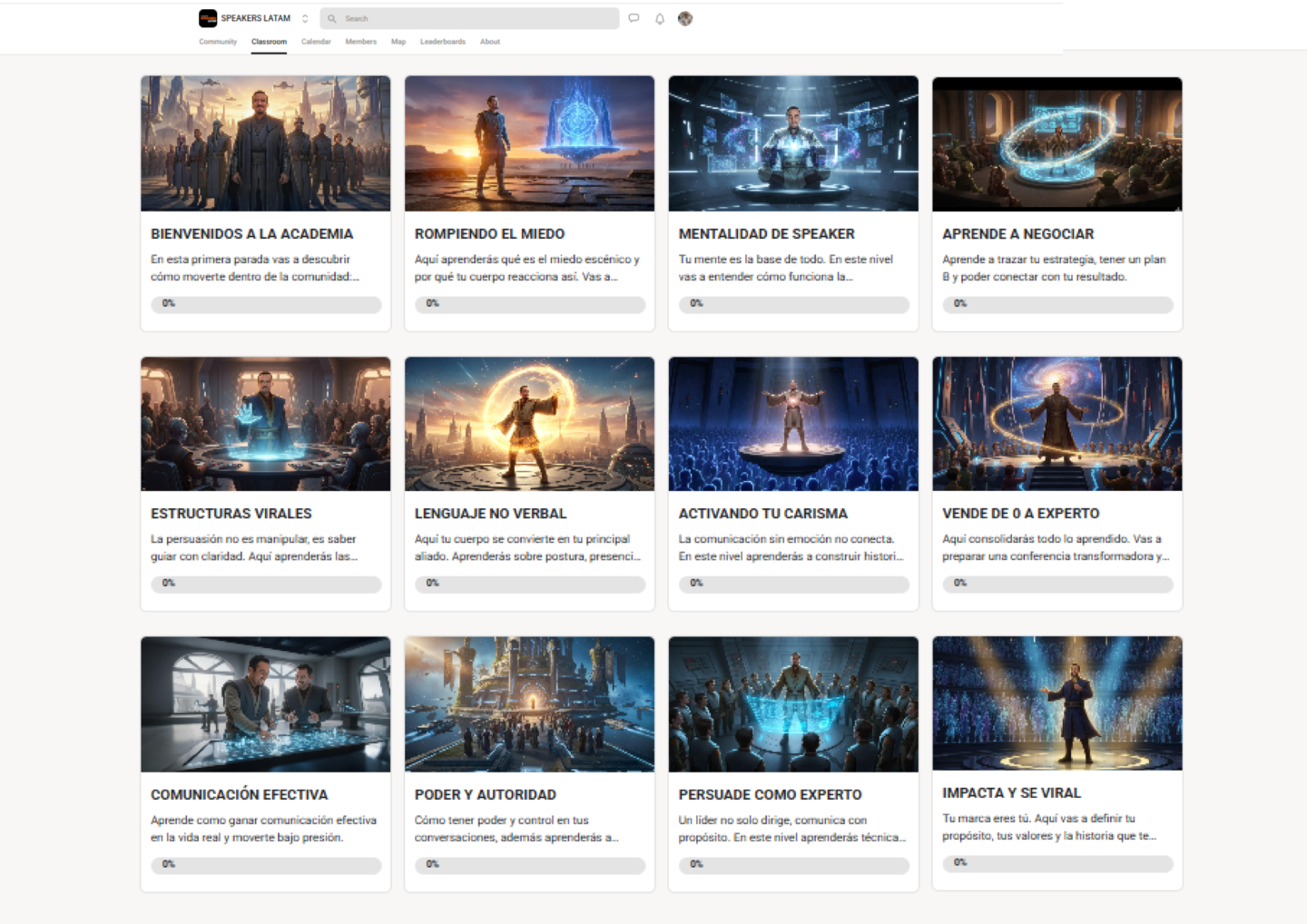The height and width of the screenshot is (924, 1307).
Task: Click the APRENDE A NEGOCIAR title
Action: tap(1017, 234)
